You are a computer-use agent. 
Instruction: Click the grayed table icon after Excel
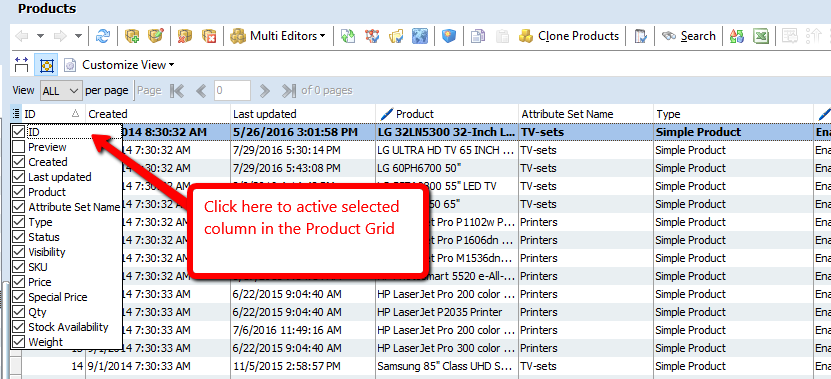pos(790,36)
